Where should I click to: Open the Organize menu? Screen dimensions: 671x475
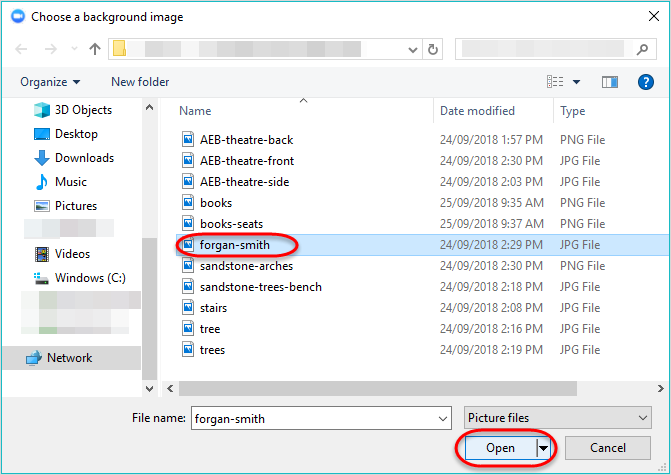[50, 82]
